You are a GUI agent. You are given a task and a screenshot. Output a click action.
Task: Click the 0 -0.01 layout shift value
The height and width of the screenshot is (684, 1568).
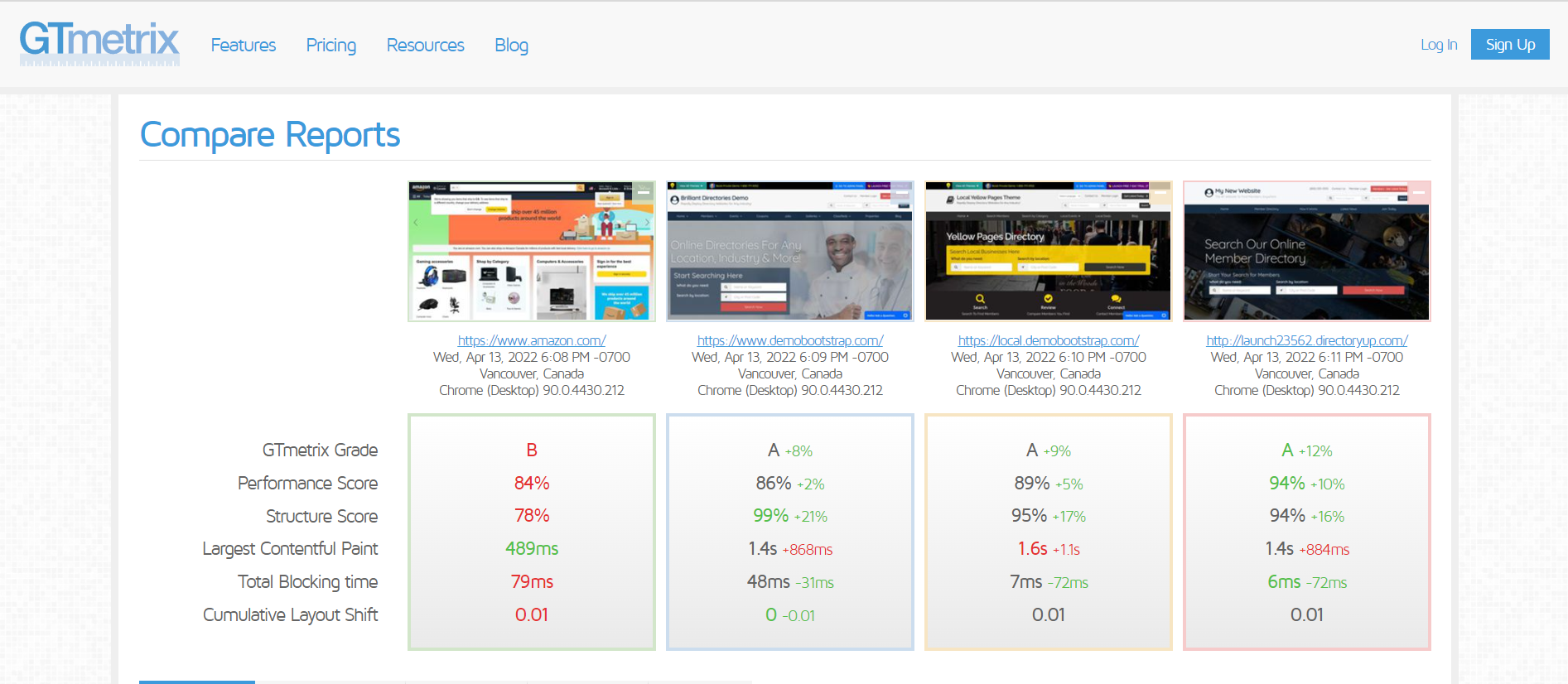pyautogui.click(x=790, y=615)
